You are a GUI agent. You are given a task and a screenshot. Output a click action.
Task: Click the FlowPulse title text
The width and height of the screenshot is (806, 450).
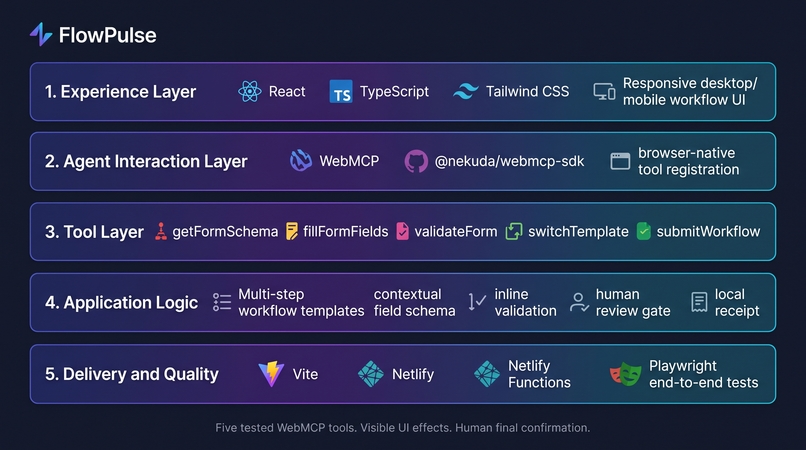(107, 35)
